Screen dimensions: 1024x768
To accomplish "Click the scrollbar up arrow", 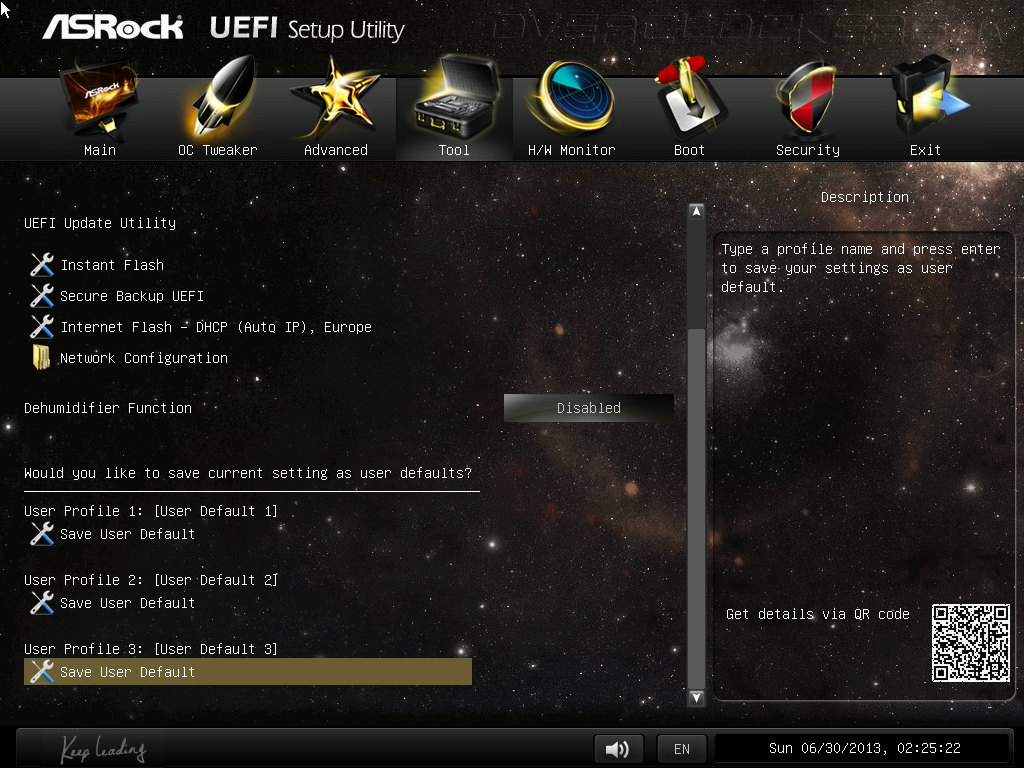I will (696, 212).
